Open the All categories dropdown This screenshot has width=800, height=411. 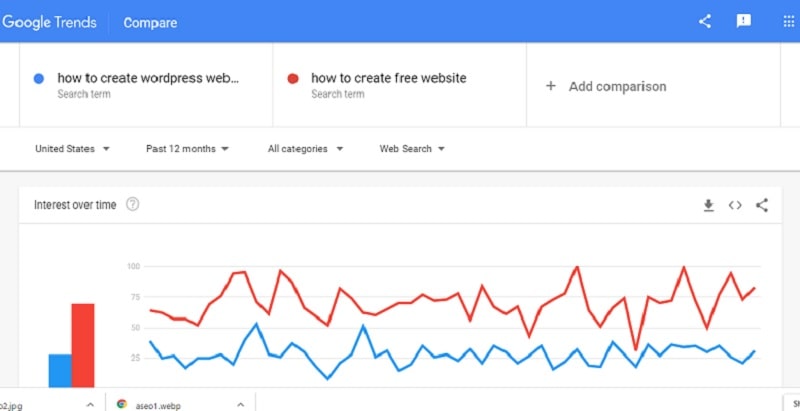click(305, 149)
